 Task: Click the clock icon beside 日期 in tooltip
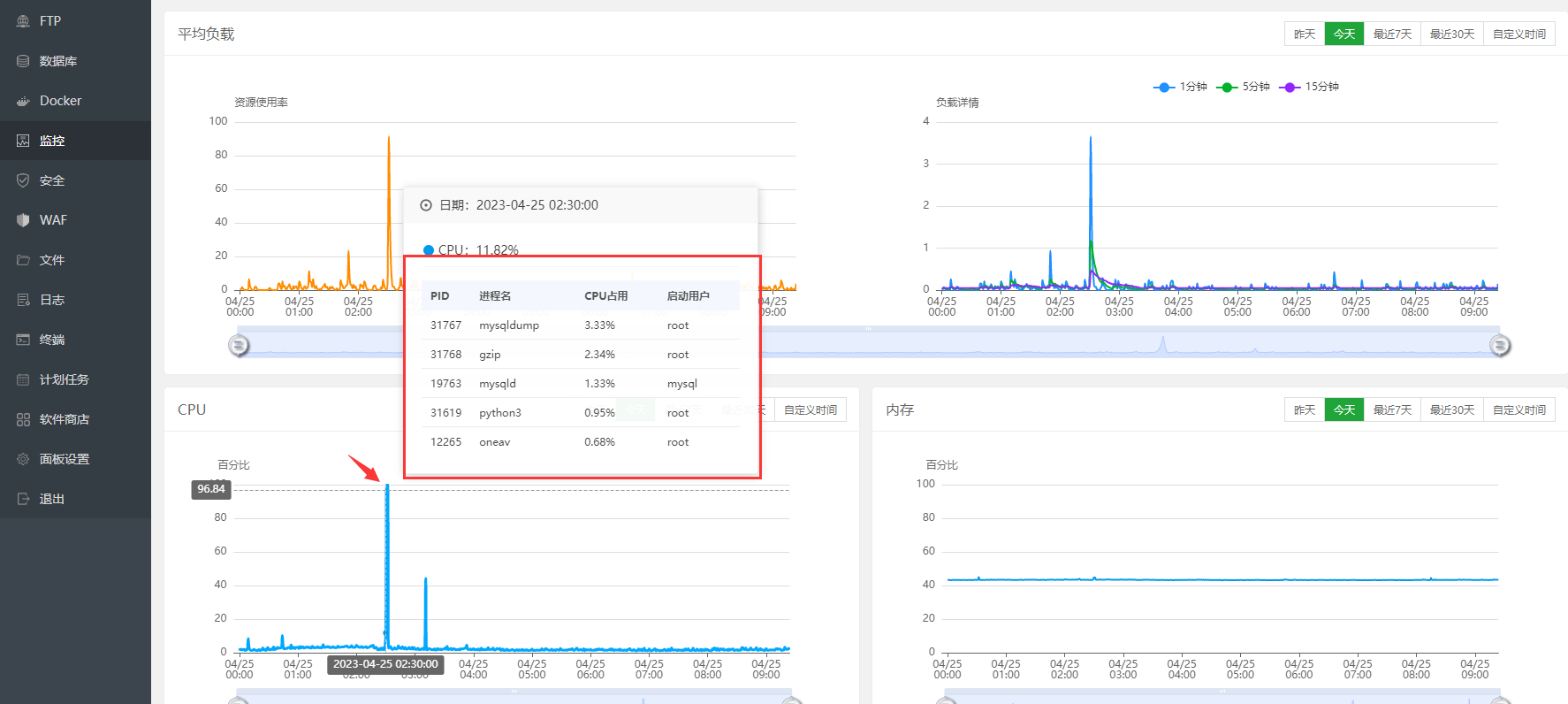click(x=426, y=205)
